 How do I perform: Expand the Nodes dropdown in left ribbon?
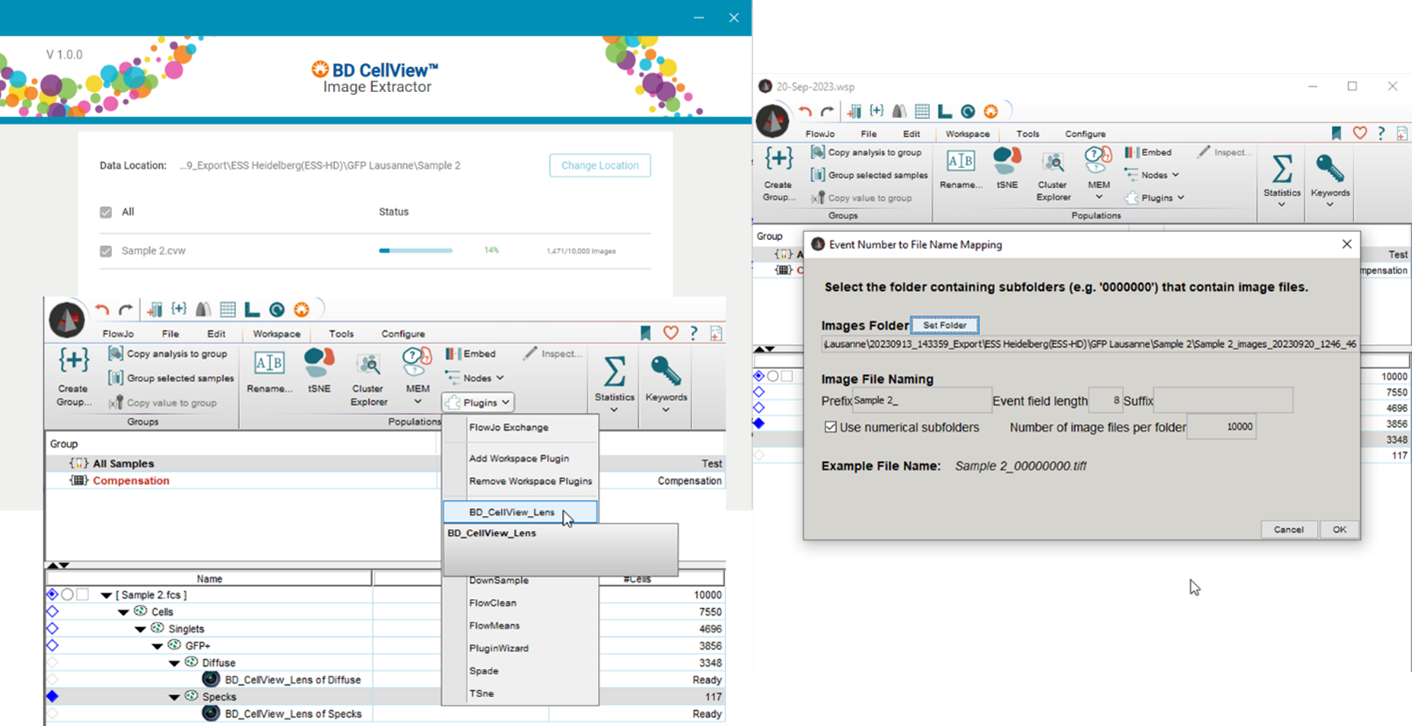(475, 378)
